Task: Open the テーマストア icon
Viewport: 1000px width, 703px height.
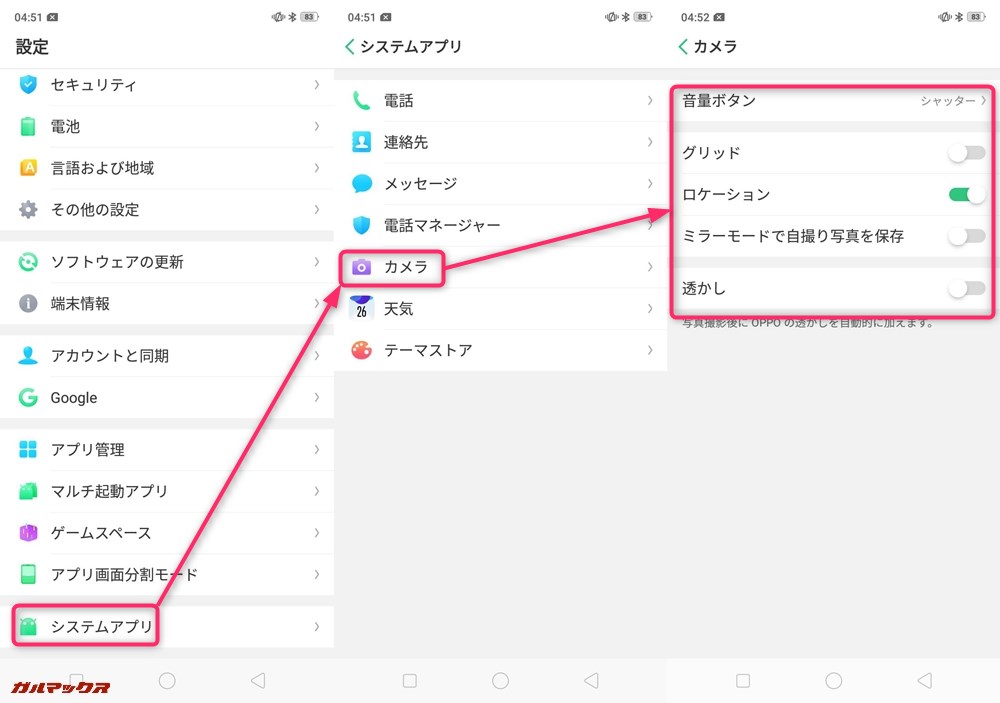Action: click(x=360, y=350)
